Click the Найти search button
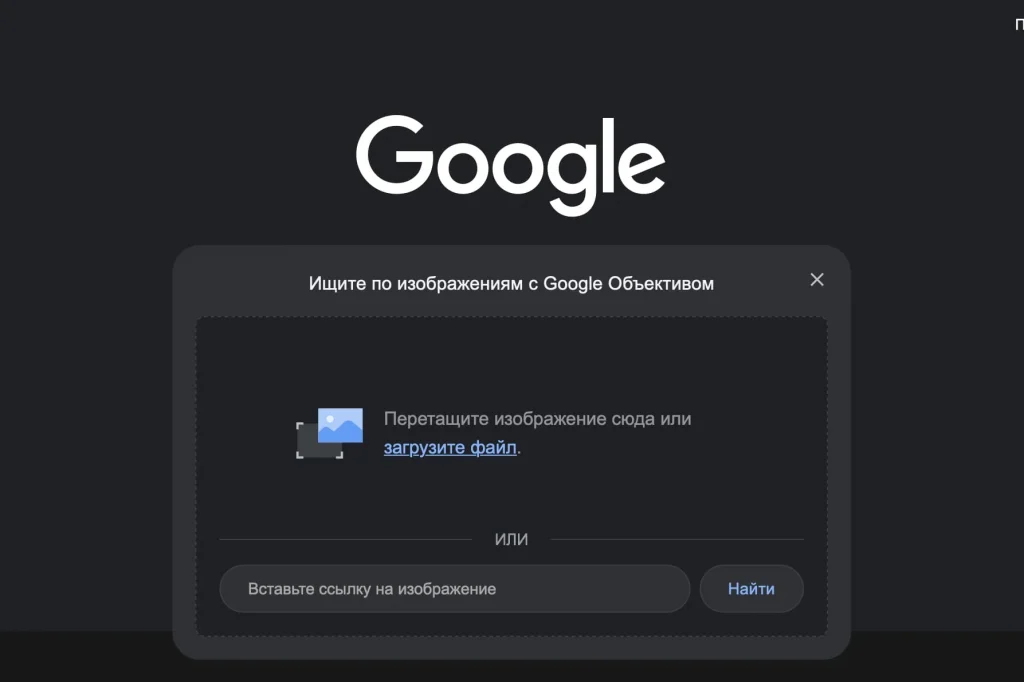Screen dimensions: 1024x682 pyautogui.click(x=751, y=589)
